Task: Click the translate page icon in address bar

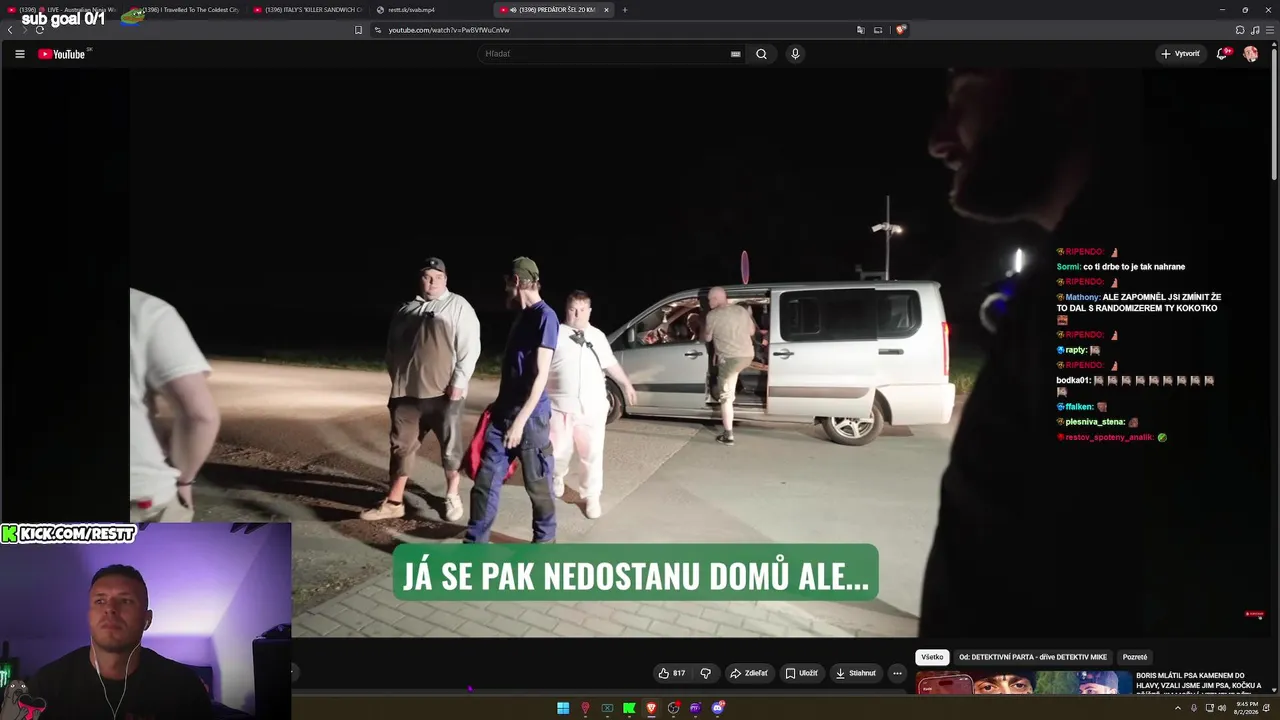Action: [x=860, y=30]
